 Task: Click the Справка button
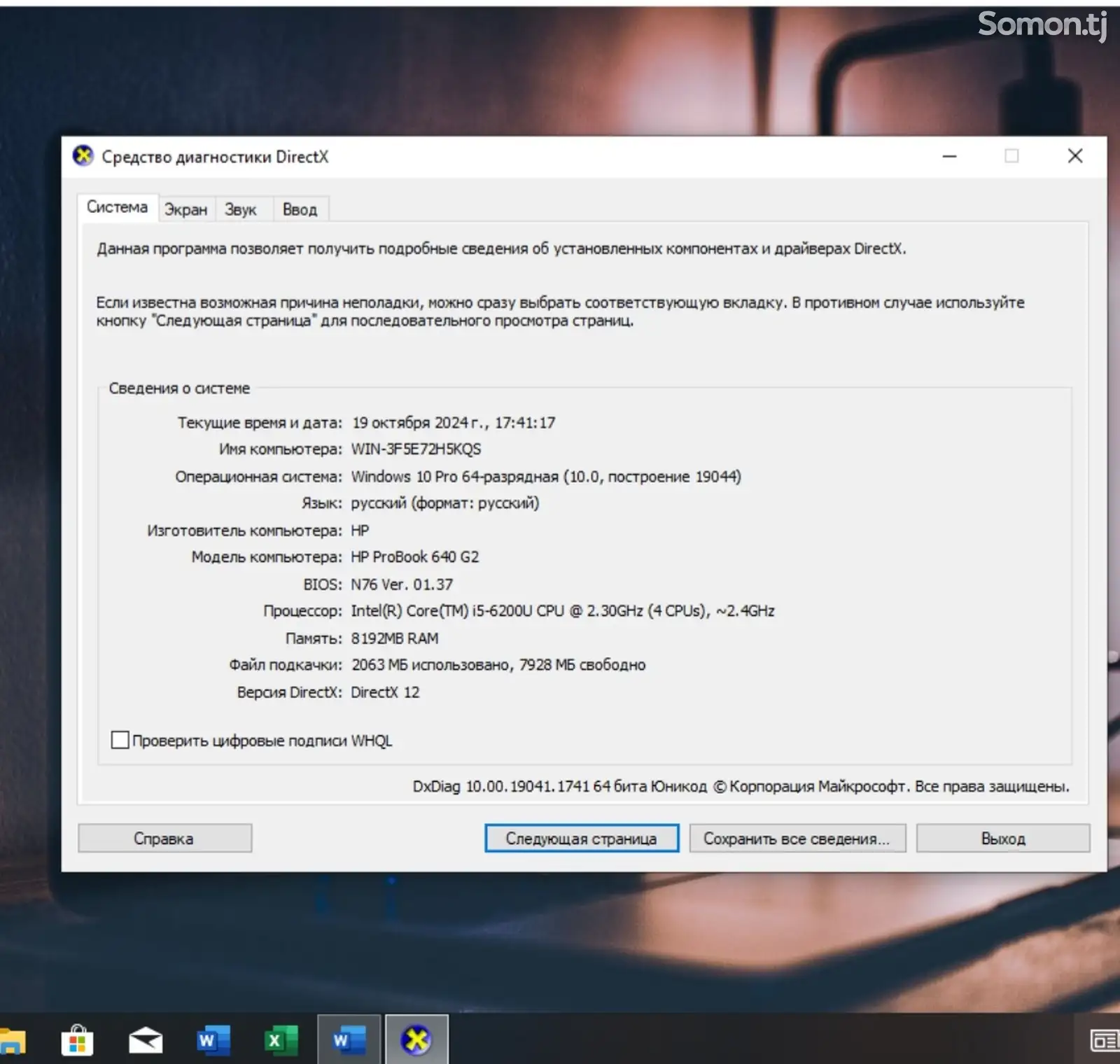164,838
